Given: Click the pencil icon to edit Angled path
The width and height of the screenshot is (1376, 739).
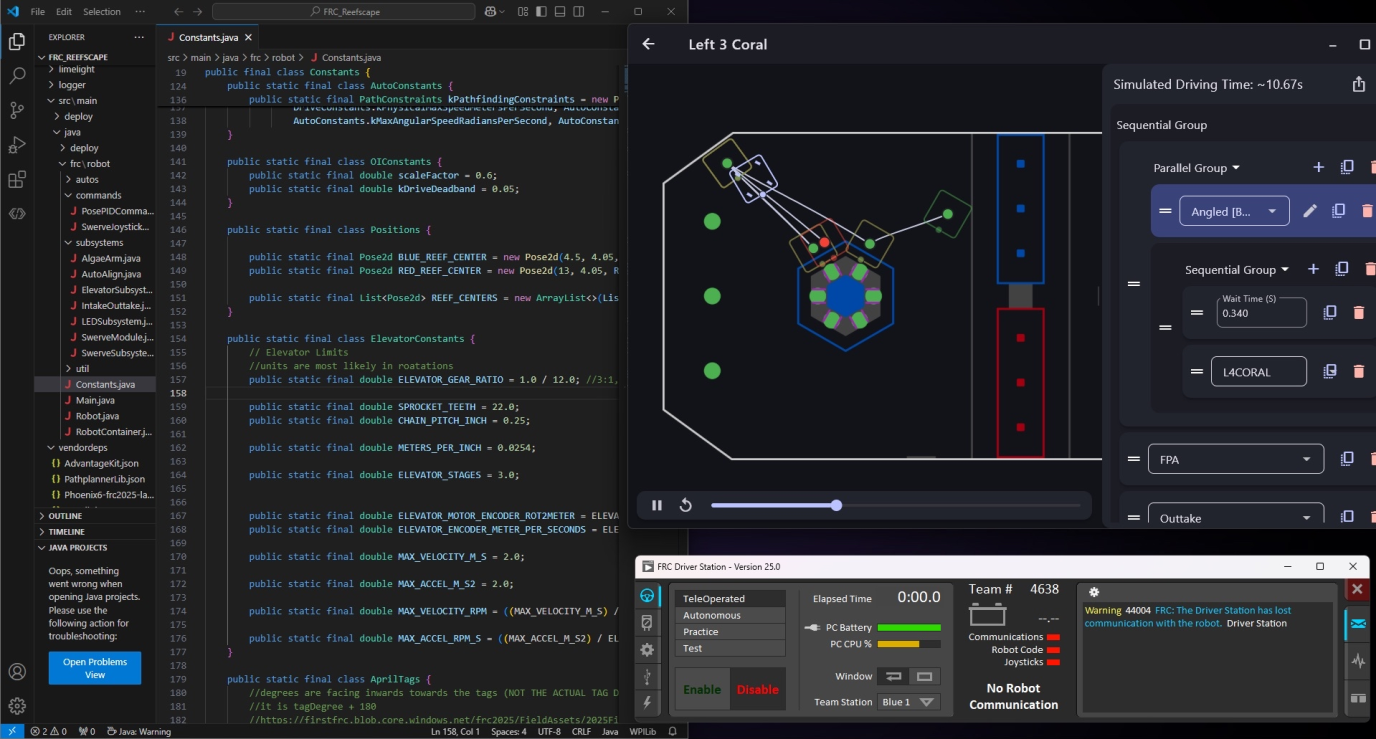Looking at the screenshot, I should pyautogui.click(x=1310, y=211).
